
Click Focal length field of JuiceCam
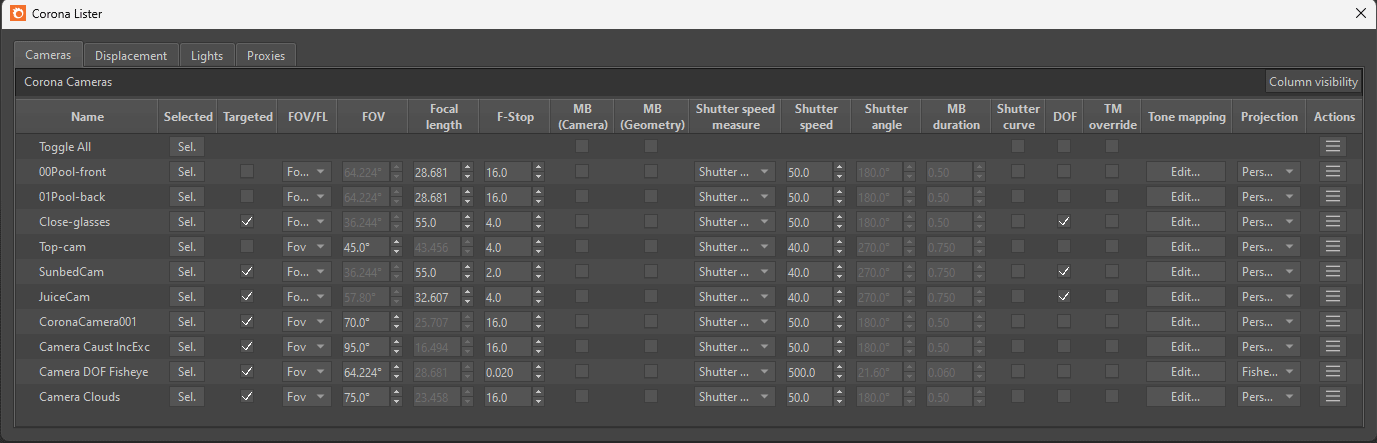(438, 297)
